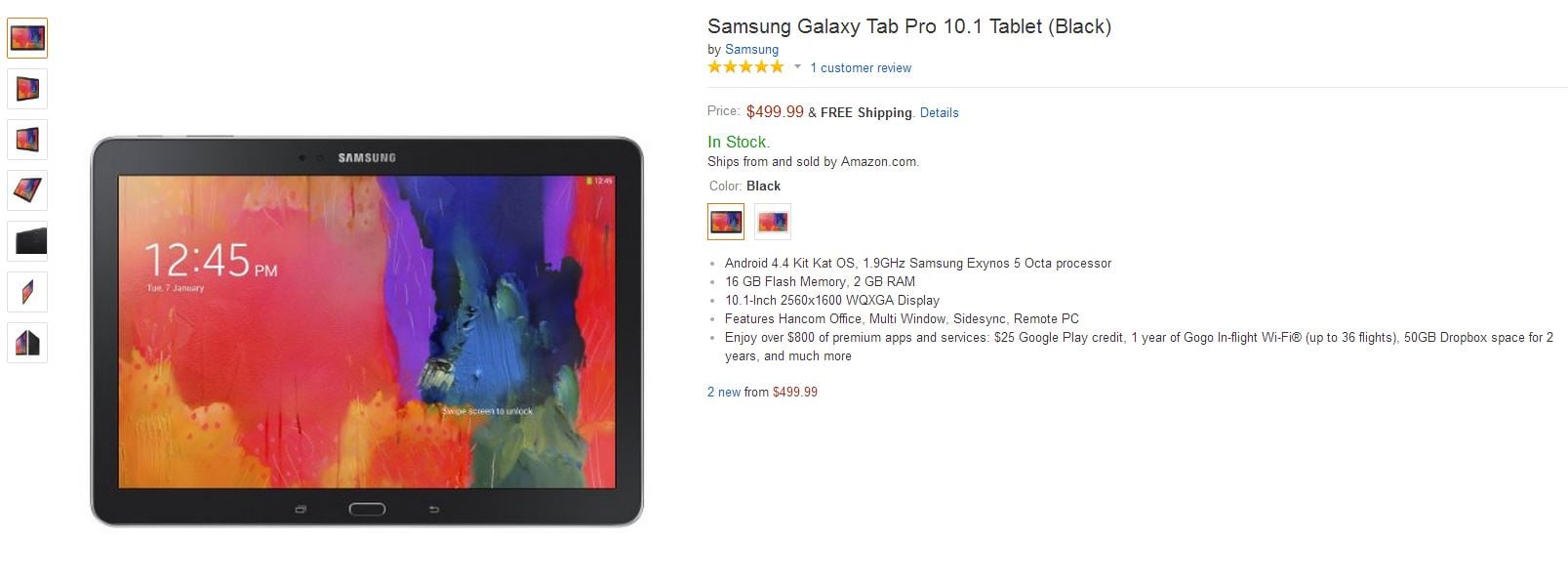This screenshot has height=582, width=1568.
Task: Click the "2 new" offers link
Action: pyautogui.click(x=723, y=393)
